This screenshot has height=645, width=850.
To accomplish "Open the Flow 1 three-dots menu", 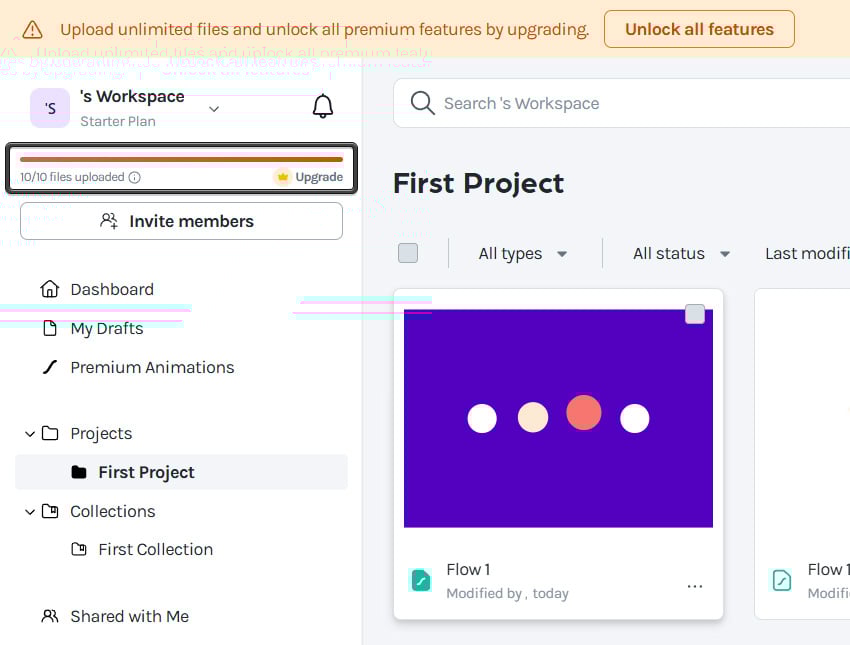I will [694, 586].
